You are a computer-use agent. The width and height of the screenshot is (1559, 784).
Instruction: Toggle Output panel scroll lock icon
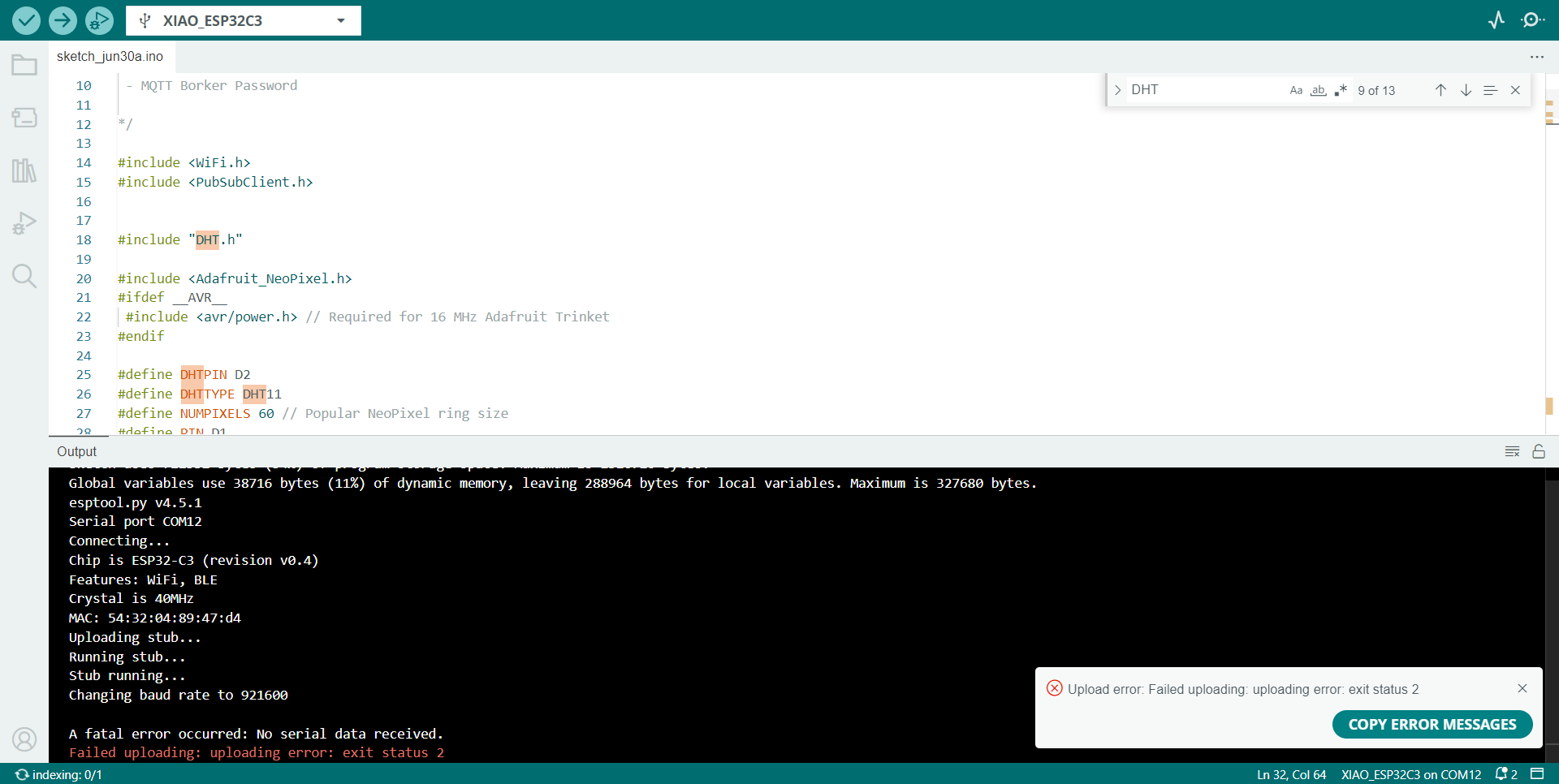coord(1539,451)
